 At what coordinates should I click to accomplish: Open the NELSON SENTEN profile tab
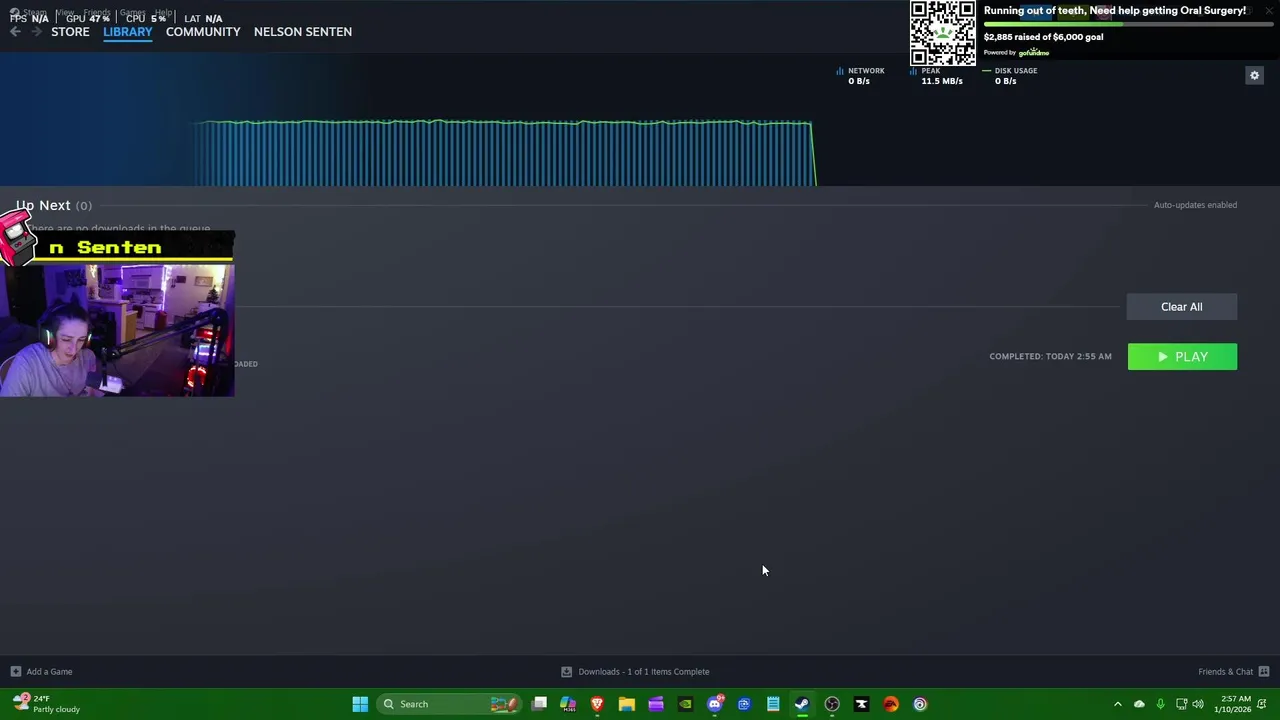pyautogui.click(x=303, y=32)
